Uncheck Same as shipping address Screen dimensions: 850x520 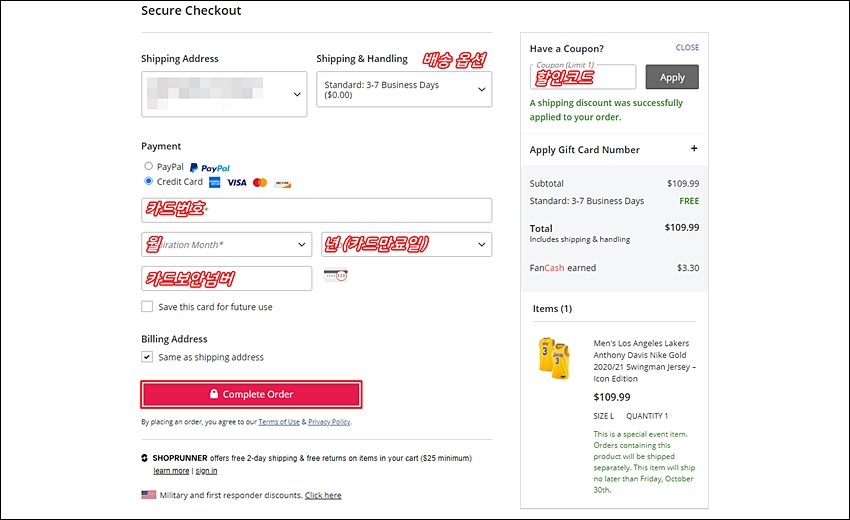pyautogui.click(x=147, y=357)
